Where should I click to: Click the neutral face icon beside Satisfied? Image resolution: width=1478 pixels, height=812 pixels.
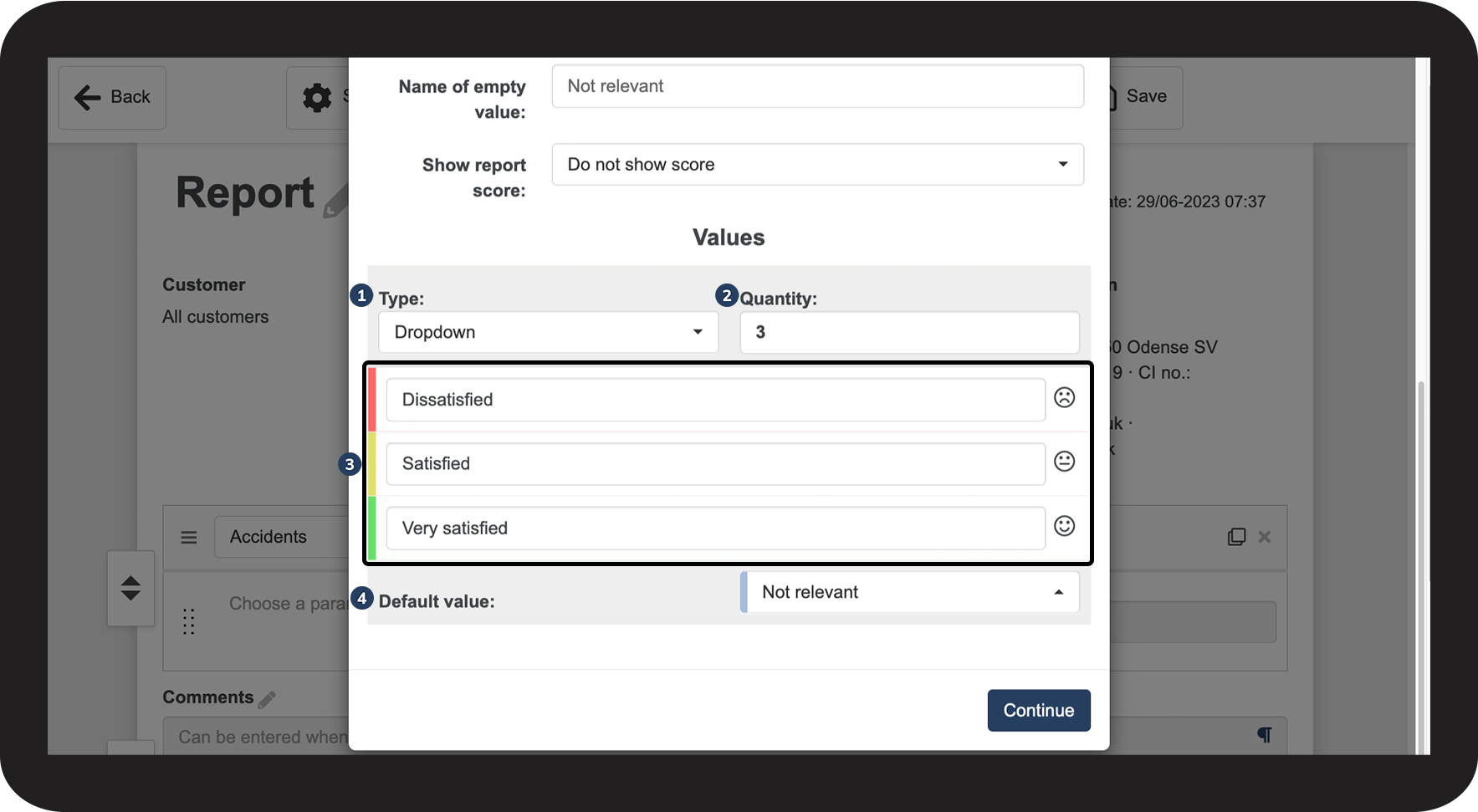pos(1064,461)
